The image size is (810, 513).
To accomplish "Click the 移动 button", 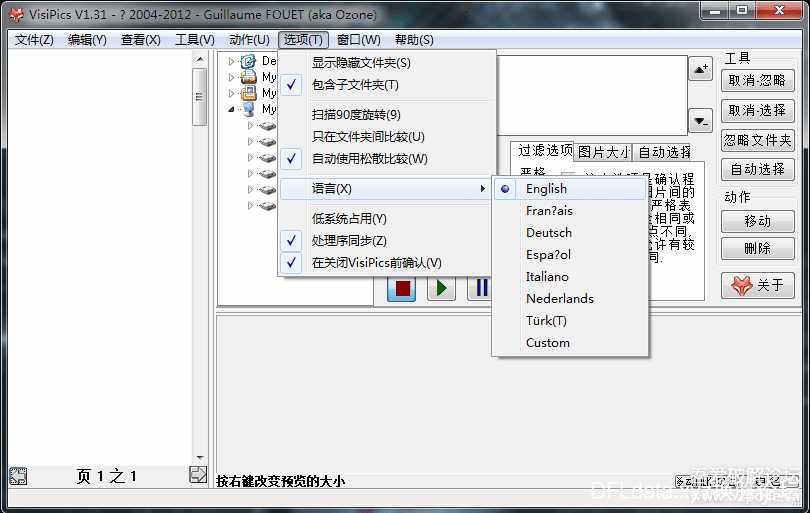I will (x=757, y=222).
